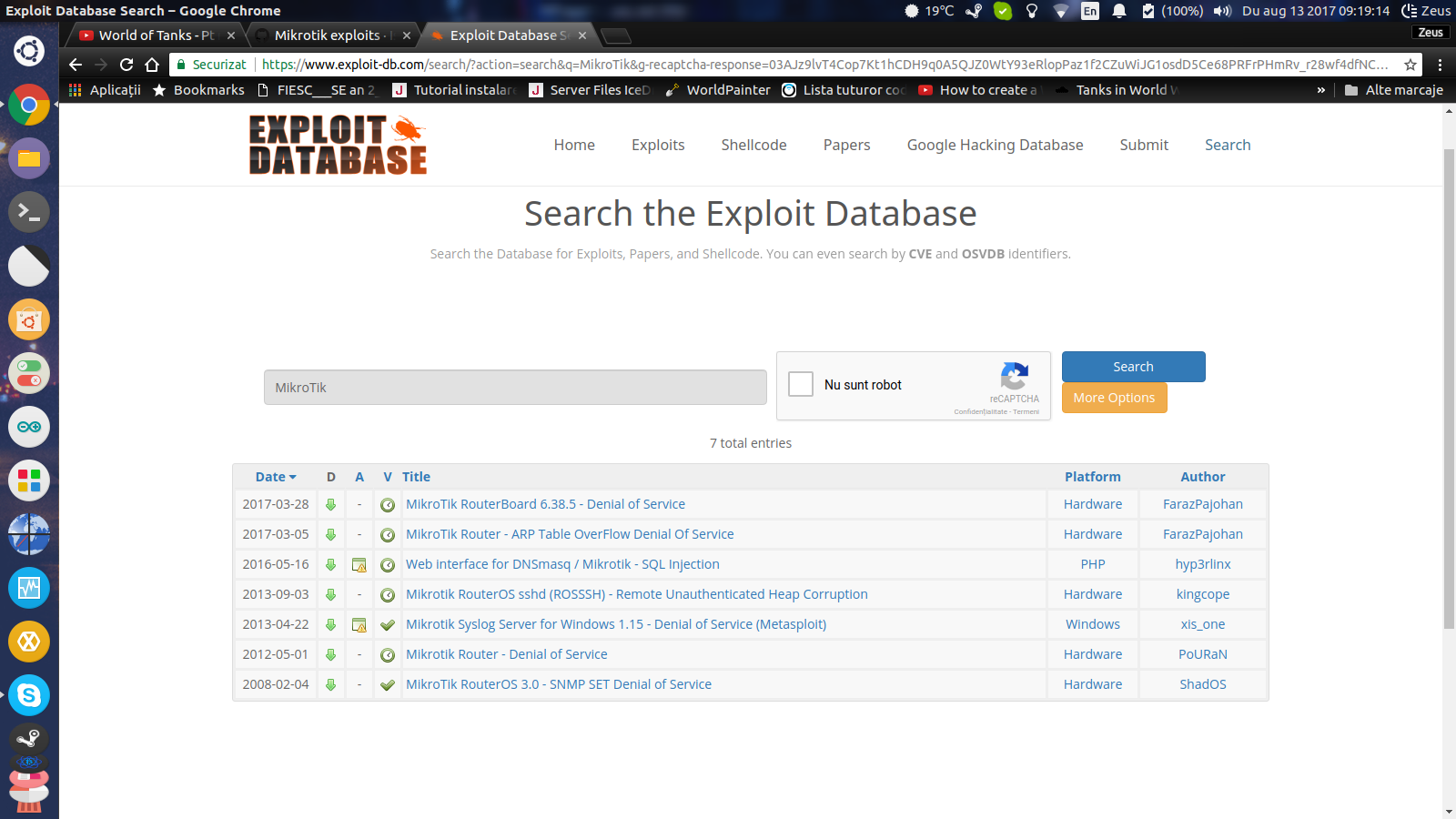Open Arduino IDE from the dock
The width and height of the screenshot is (1456, 819).
click(x=29, y=427)
